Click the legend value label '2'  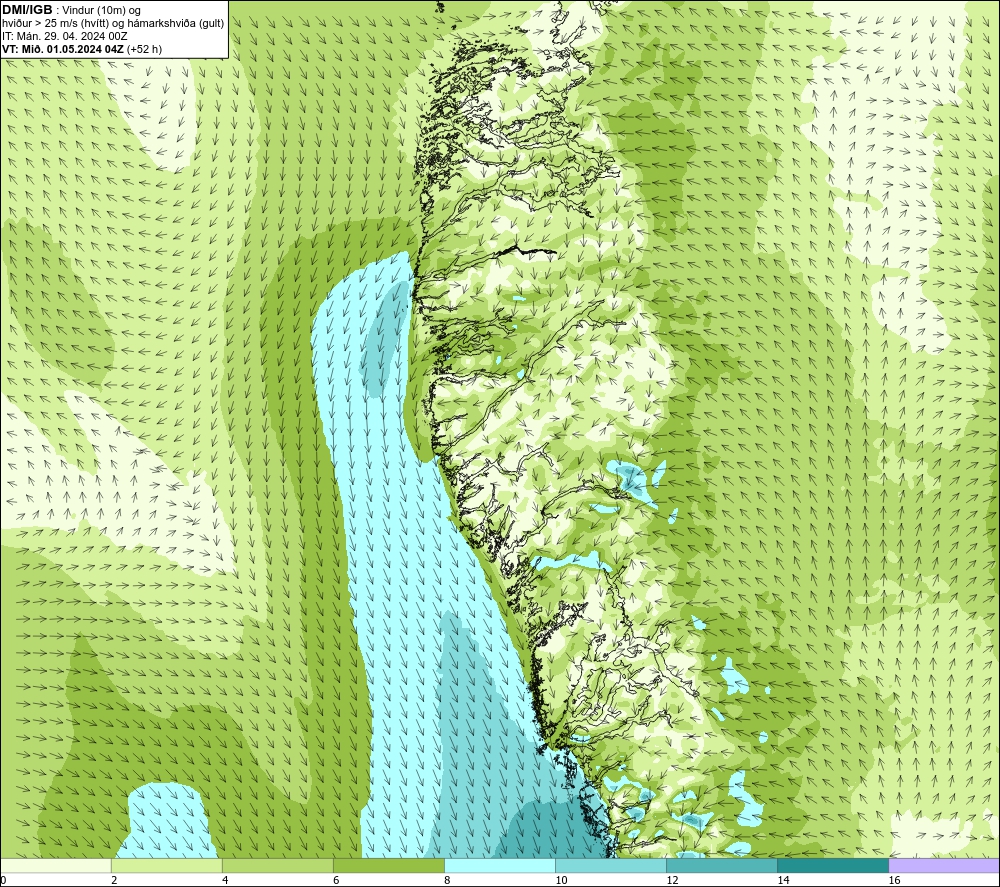click(114, 880)
